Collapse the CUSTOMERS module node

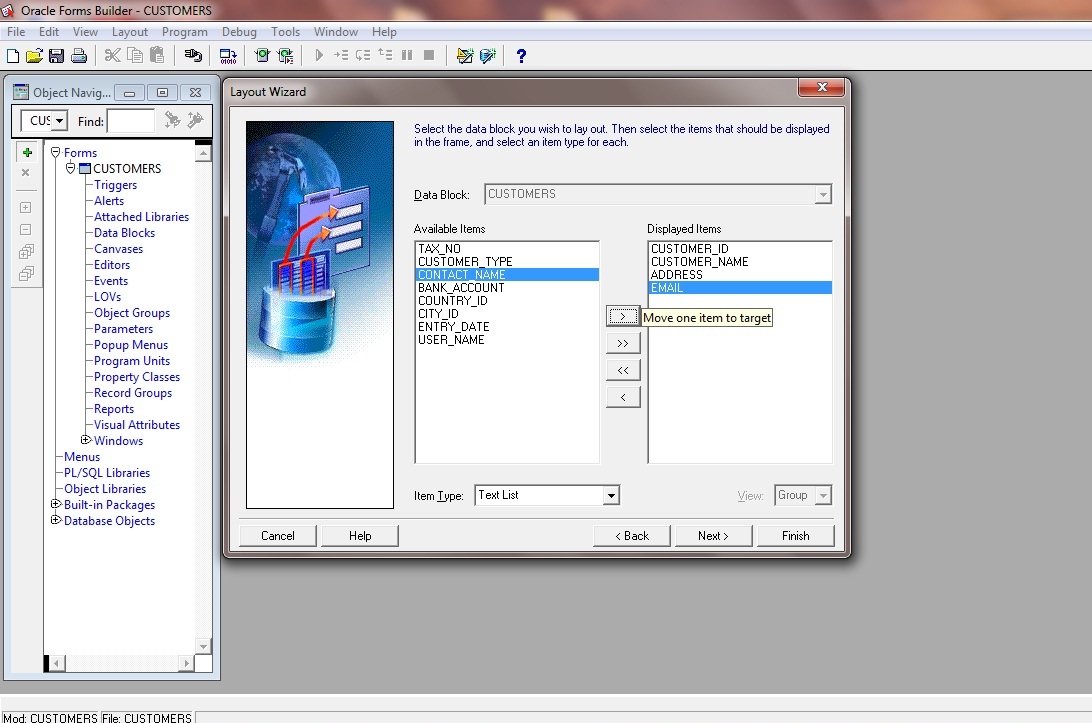click(x=70, y=168)
